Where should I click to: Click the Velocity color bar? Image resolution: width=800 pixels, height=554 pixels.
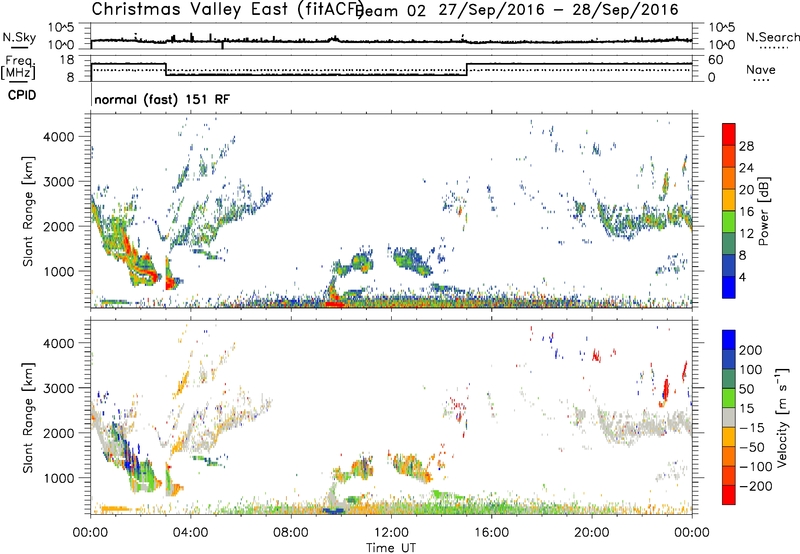click(729, 417)
